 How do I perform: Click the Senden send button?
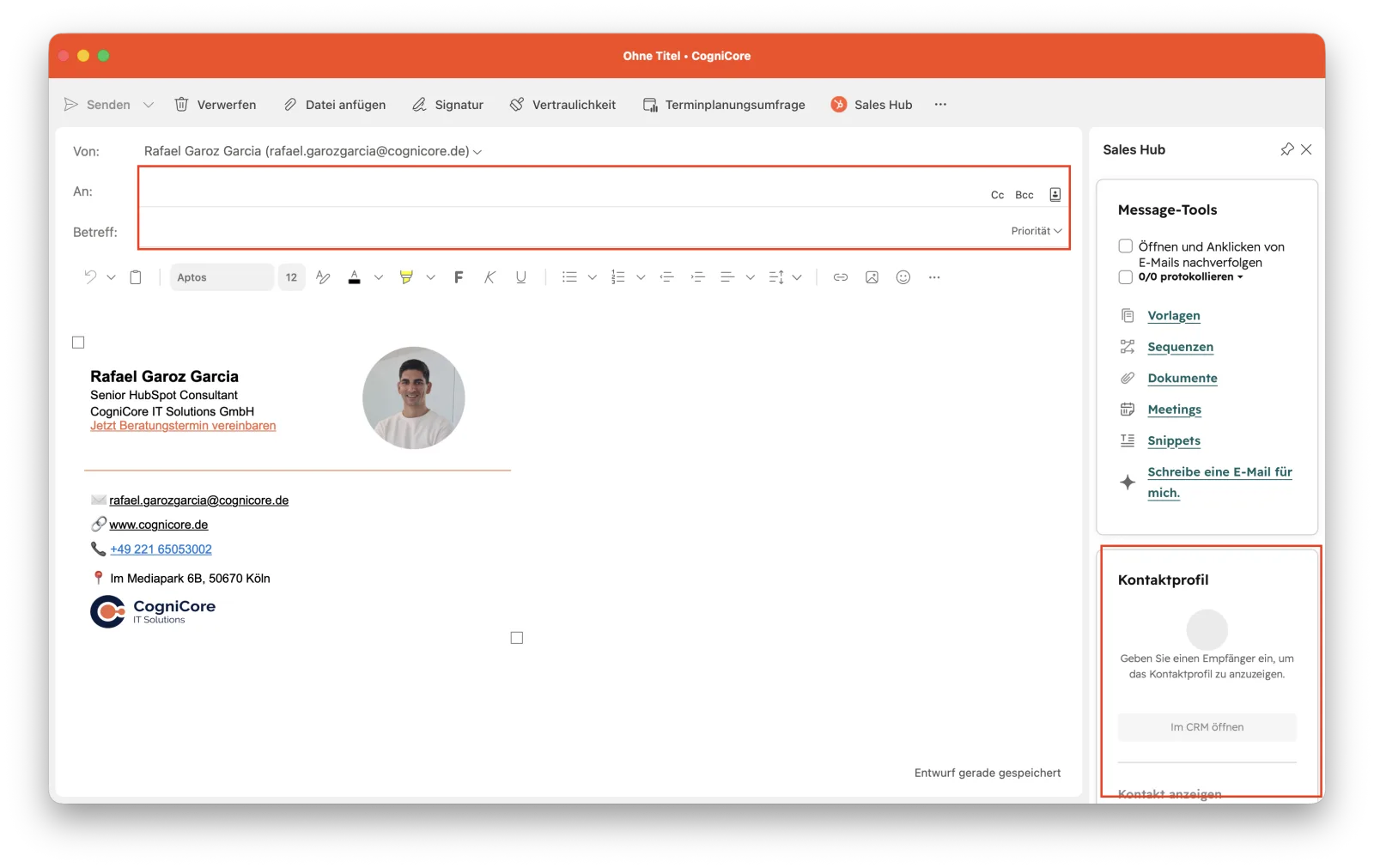tap(97, 105)
